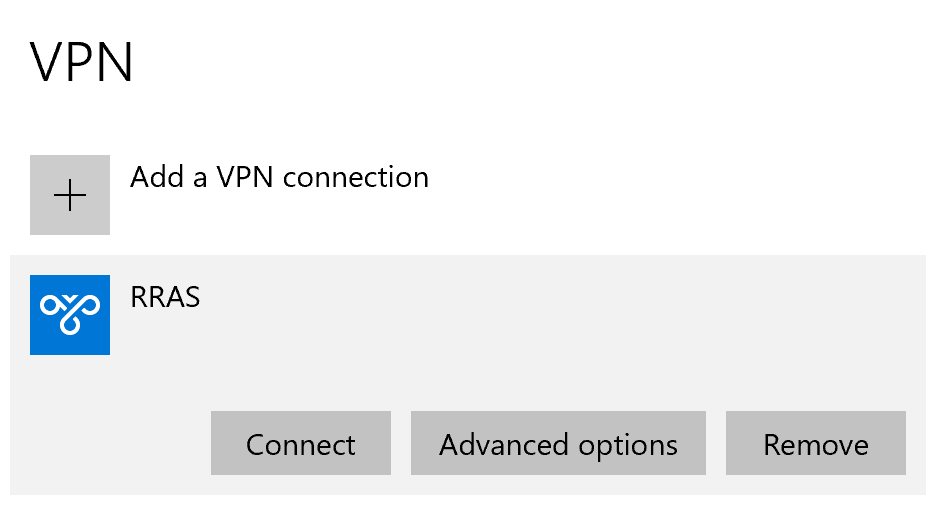Start the RRAS connection via Connect
946x532 pixels.
coord(300,443)
